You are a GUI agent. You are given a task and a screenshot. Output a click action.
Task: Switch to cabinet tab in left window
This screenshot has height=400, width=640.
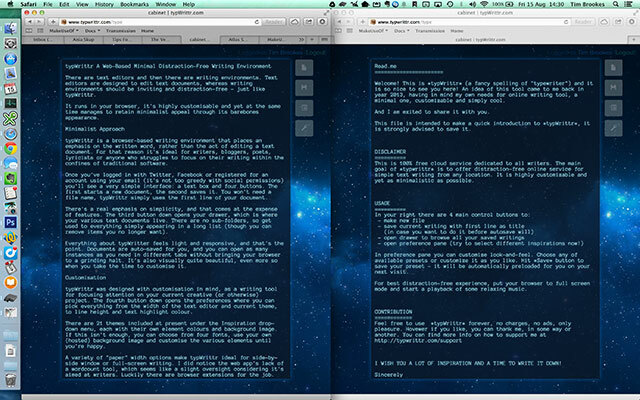click(200, 40)
